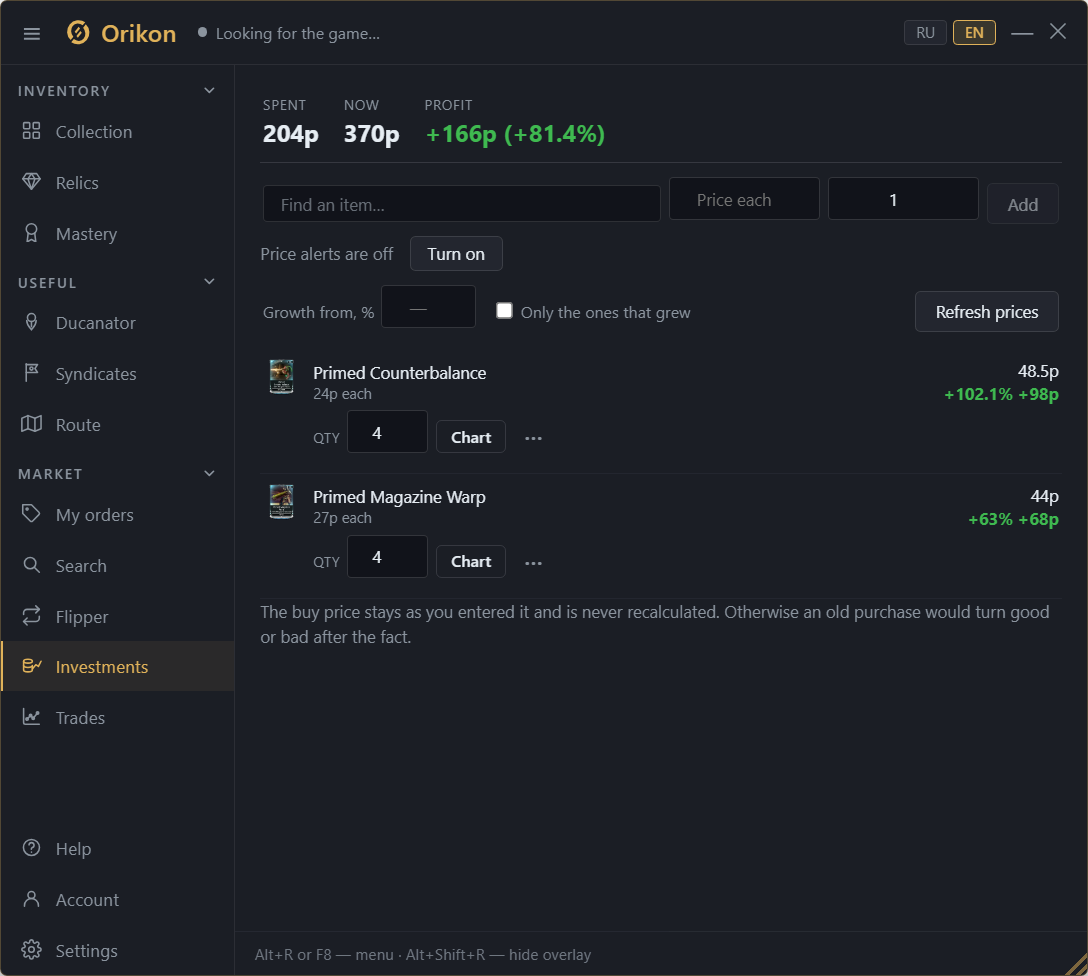Open My orders in the Market section

click(x=117, y=515)
